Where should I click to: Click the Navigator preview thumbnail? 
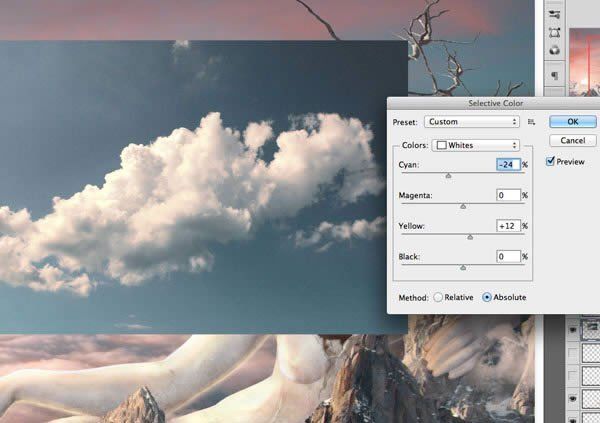click(584, 62)
